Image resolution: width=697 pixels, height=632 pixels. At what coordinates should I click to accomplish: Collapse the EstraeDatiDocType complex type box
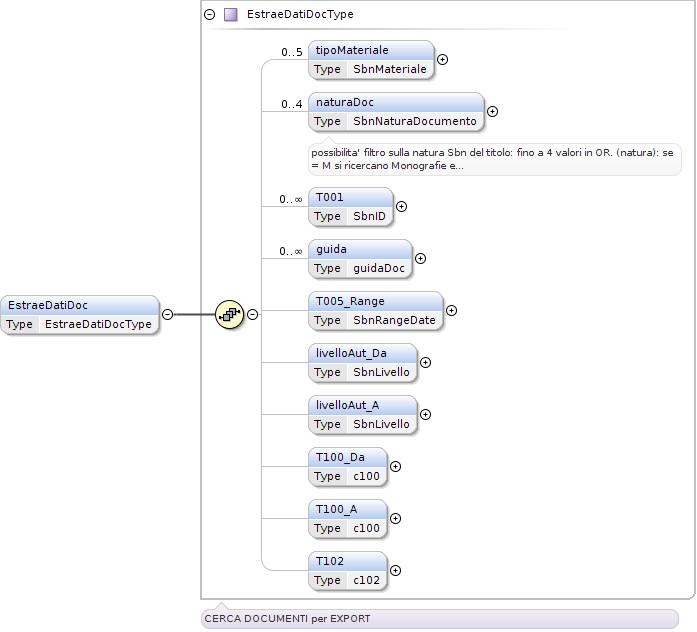(209, 15)
